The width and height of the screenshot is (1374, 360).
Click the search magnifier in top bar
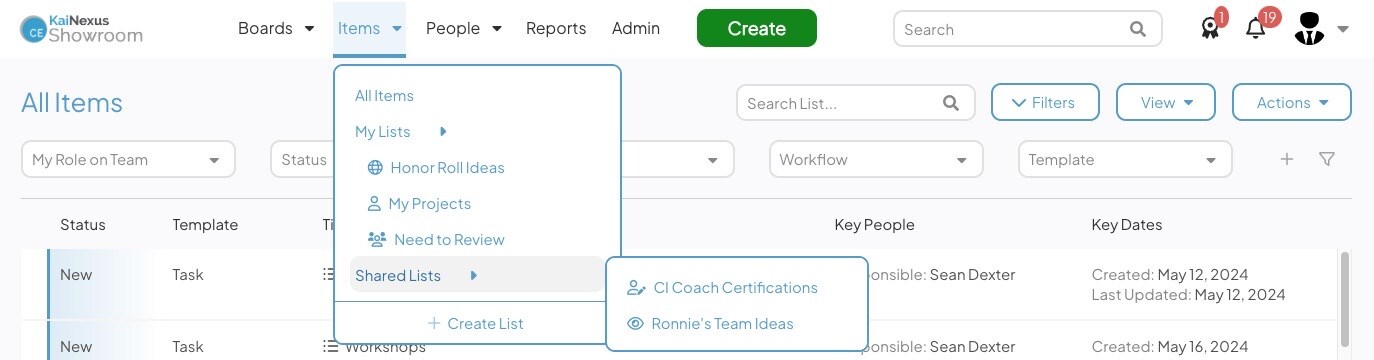[x=1138, y=29]
